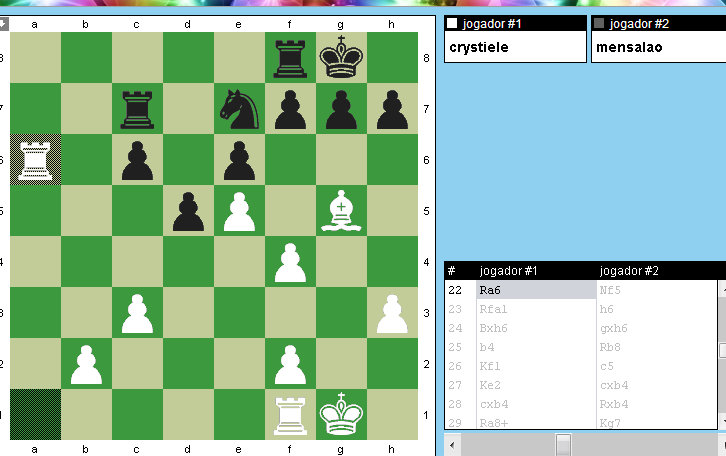Screen dimensions: 726x456
Task: Click the highlighted empty a1 square
Action: click(35, 414)
